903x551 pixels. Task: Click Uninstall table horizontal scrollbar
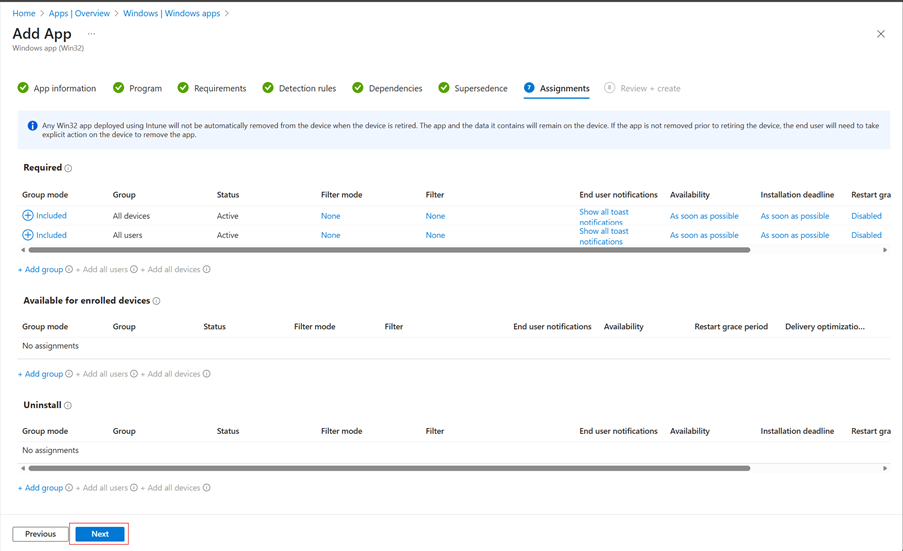click(389, 469)
